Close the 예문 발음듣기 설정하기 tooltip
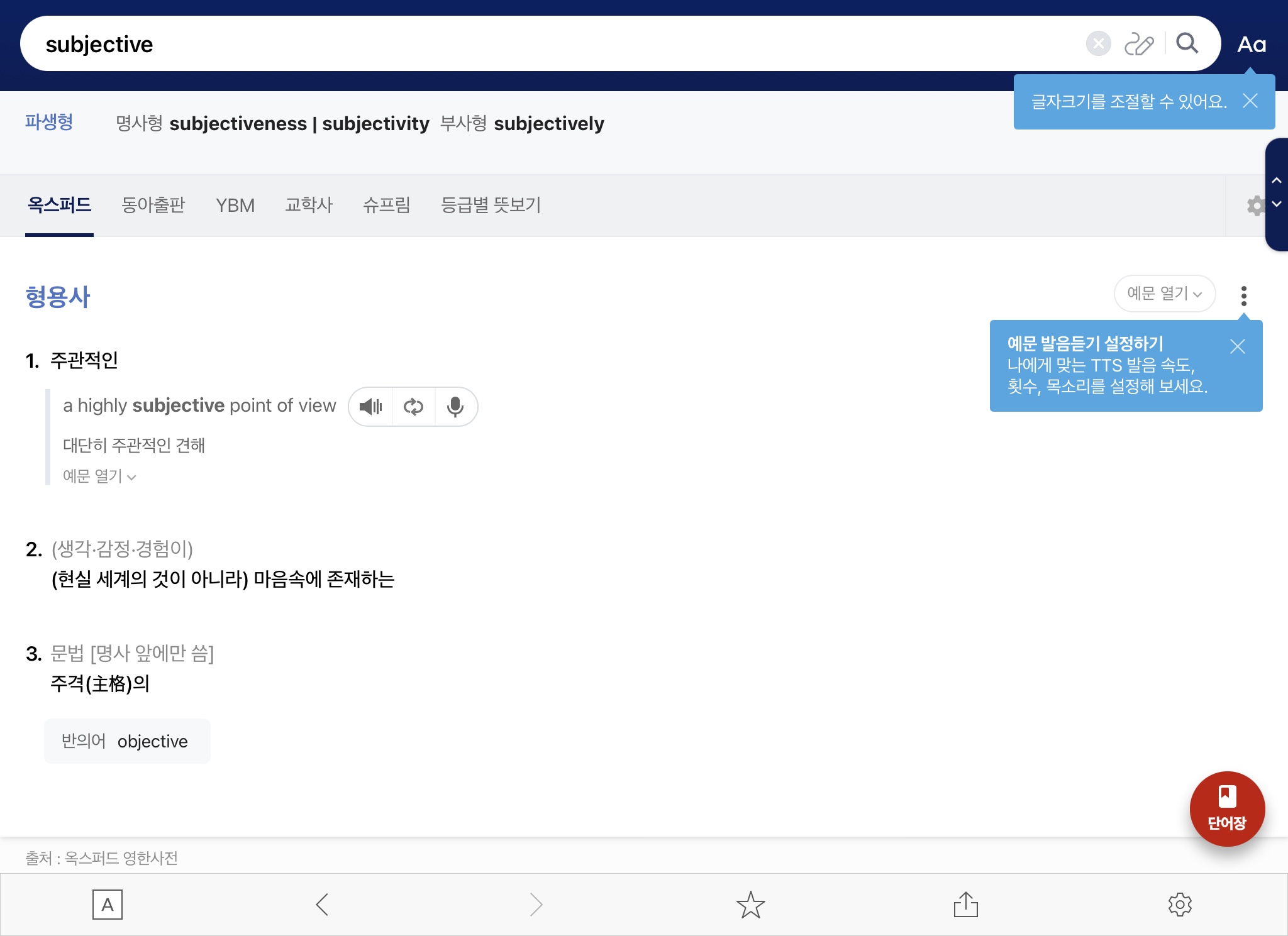1288x936 pixels. [1238, 346]
